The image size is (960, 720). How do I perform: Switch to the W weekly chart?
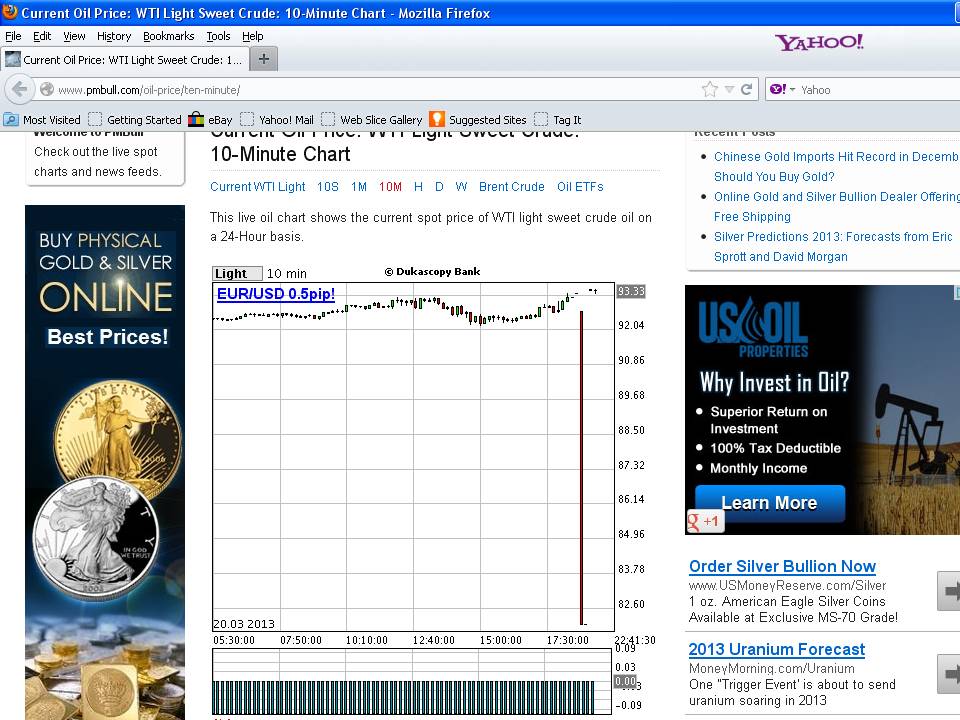(461, 186)
